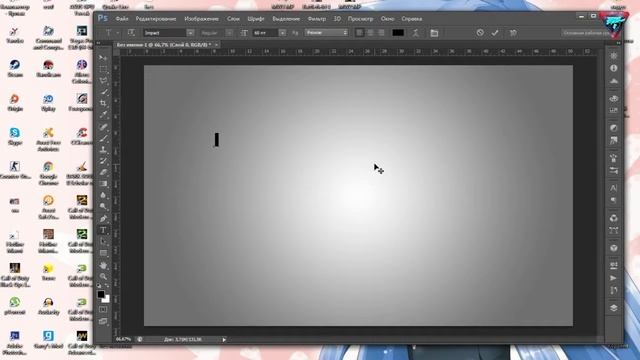Open the Info panel icon
Screen dimensions: 640x360
(613, 68)
